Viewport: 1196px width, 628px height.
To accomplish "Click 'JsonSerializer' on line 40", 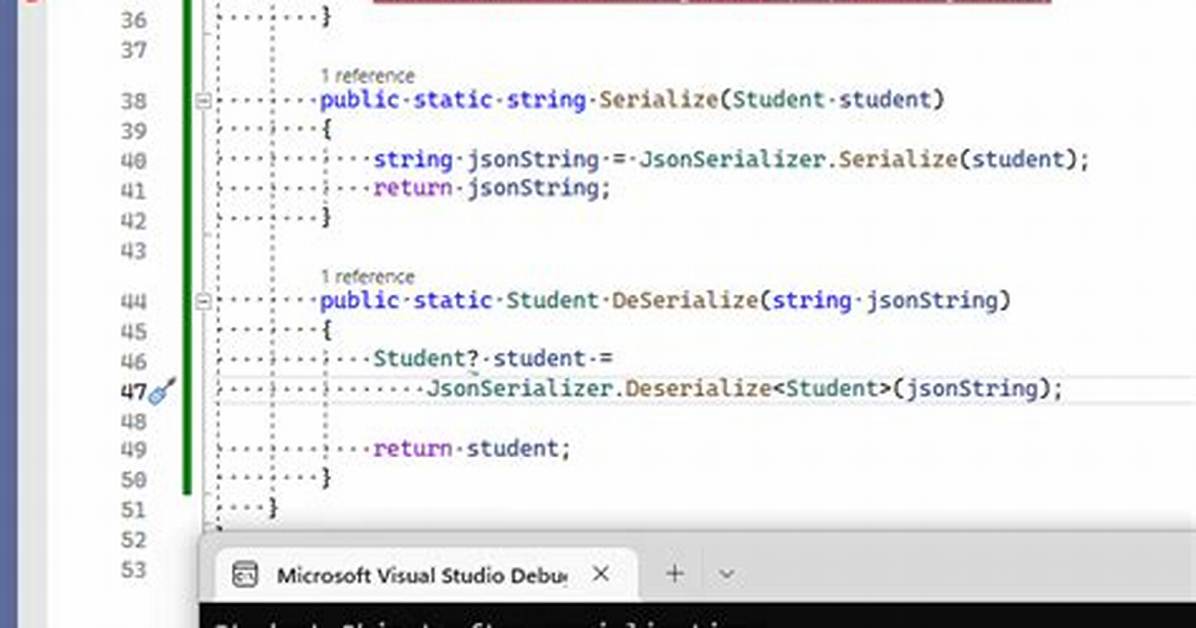I will tap(733, 159).
